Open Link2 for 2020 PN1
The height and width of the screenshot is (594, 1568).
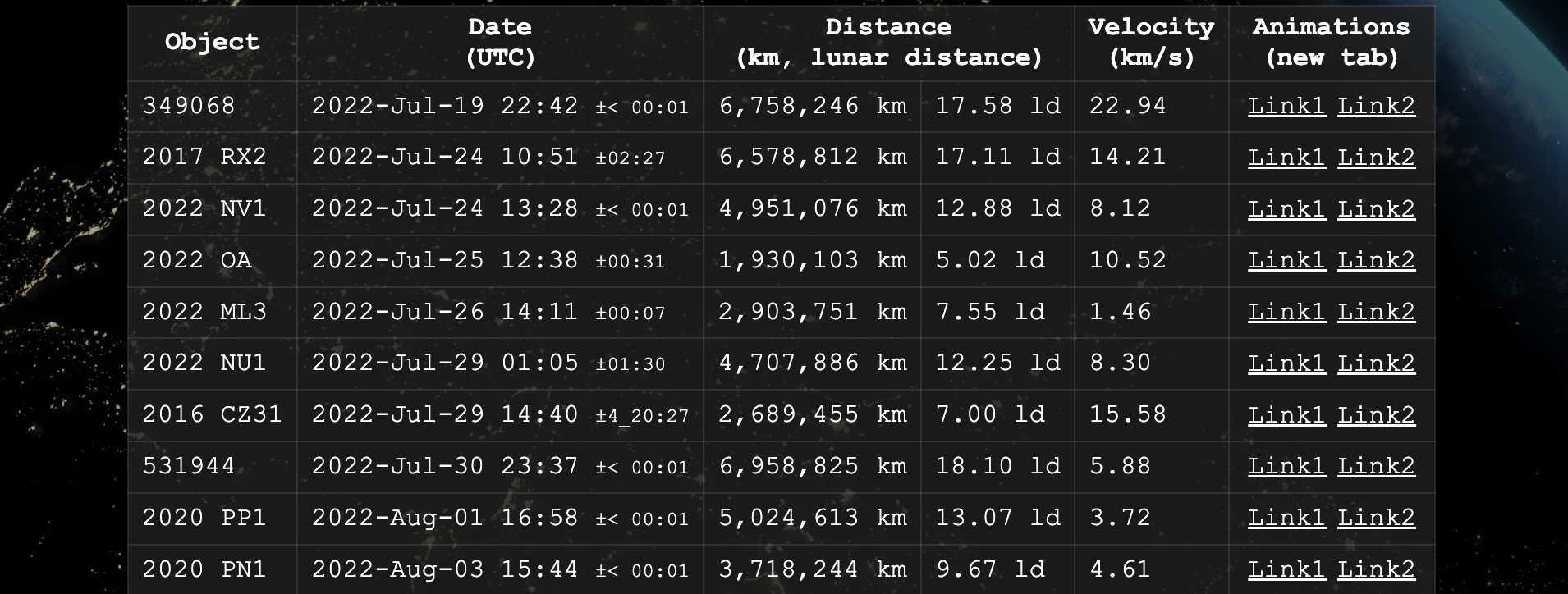click(1376, 569)
